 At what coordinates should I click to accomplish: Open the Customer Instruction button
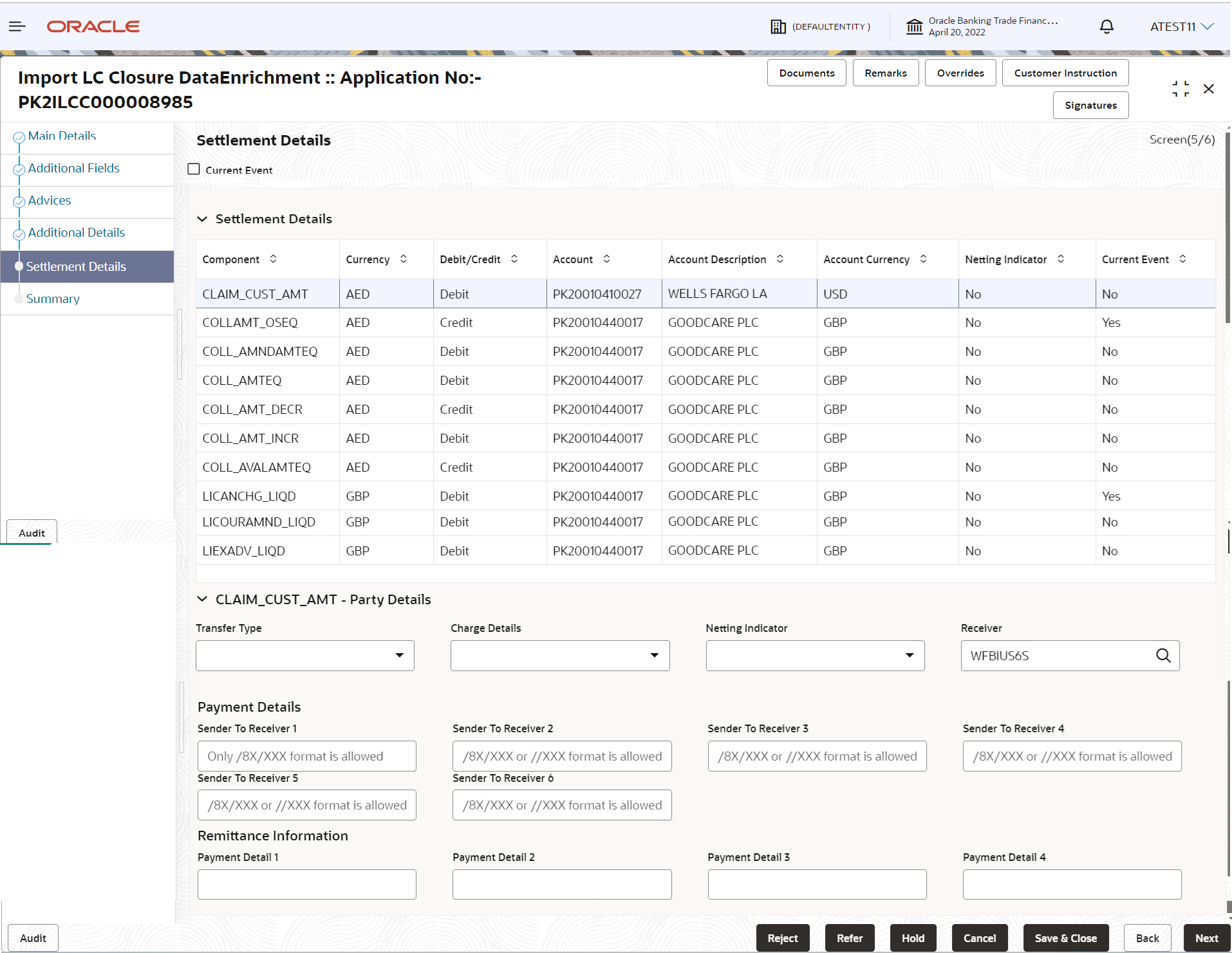click(1065, 73)
